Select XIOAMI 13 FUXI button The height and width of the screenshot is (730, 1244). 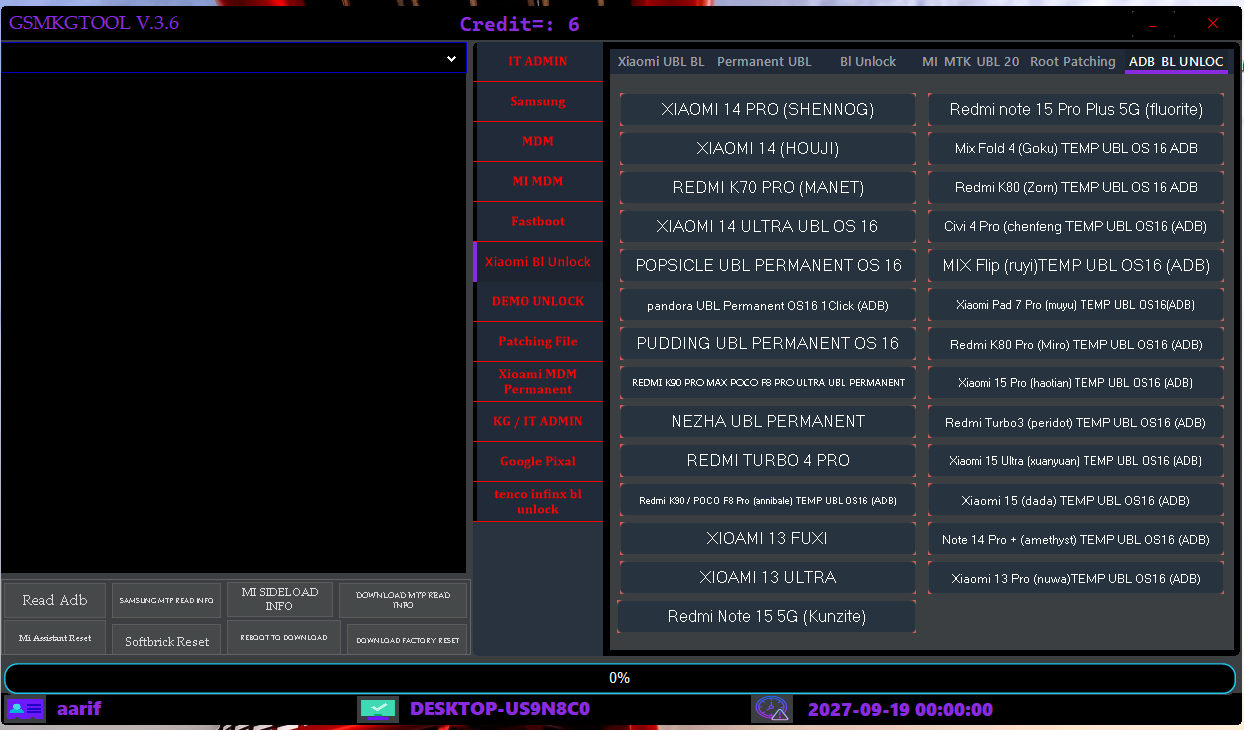coord(767,539)
